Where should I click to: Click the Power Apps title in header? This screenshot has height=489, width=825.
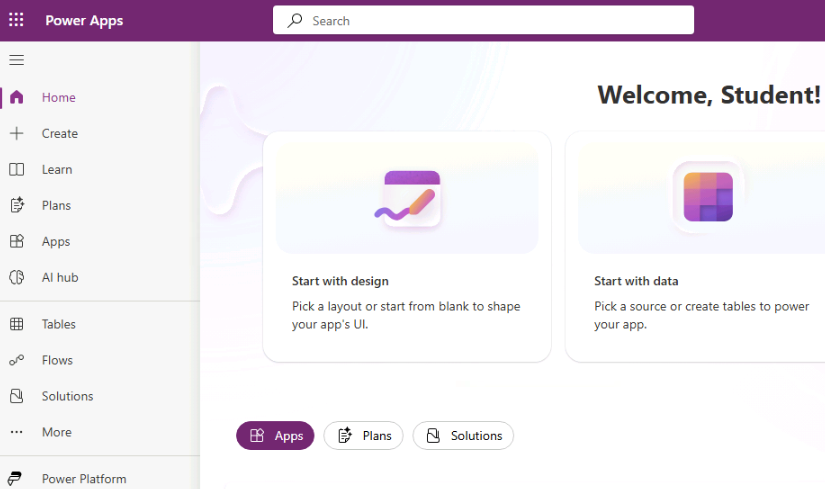coord(84,21)
